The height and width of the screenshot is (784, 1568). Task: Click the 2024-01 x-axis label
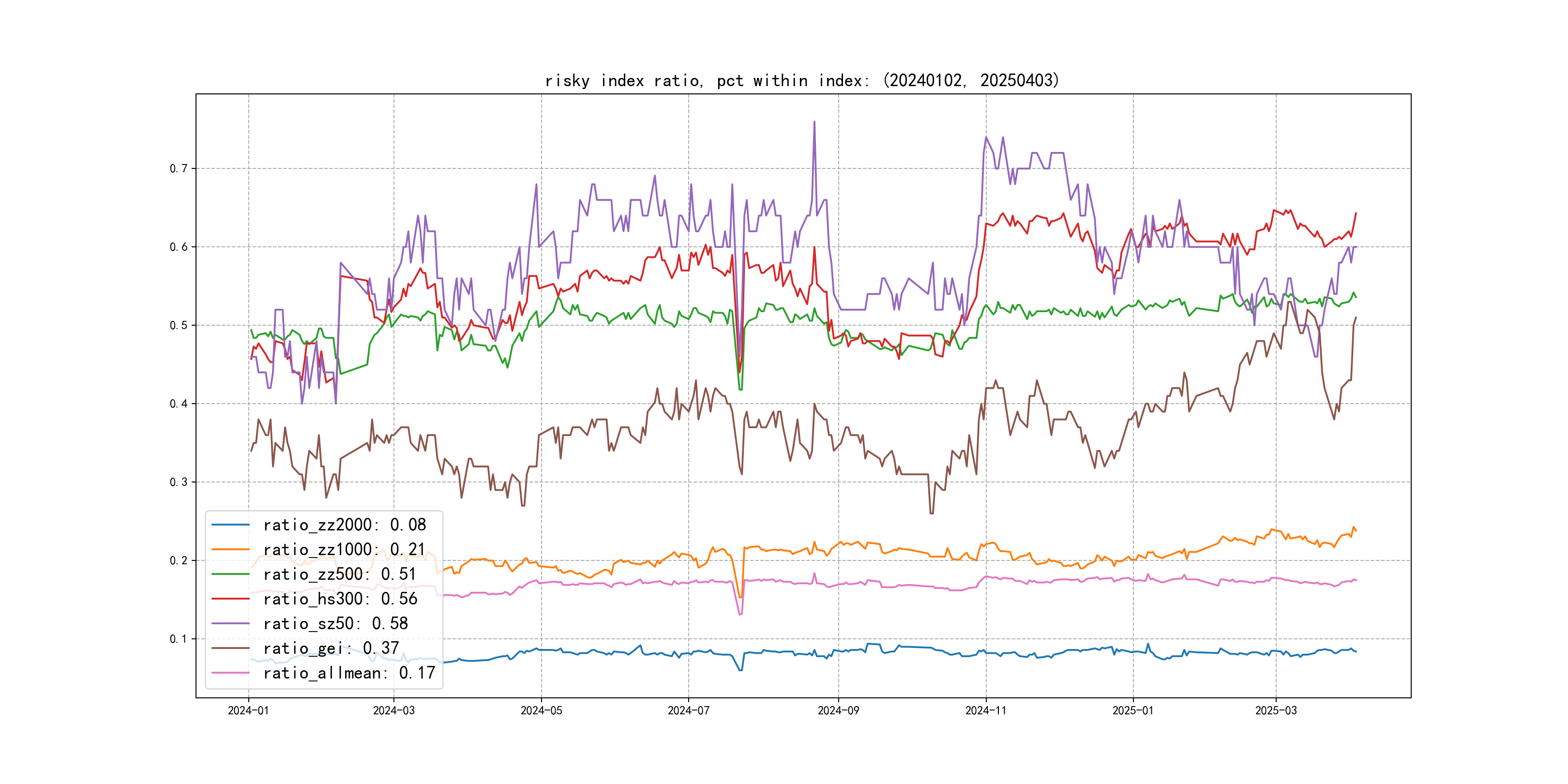point(248,710)
